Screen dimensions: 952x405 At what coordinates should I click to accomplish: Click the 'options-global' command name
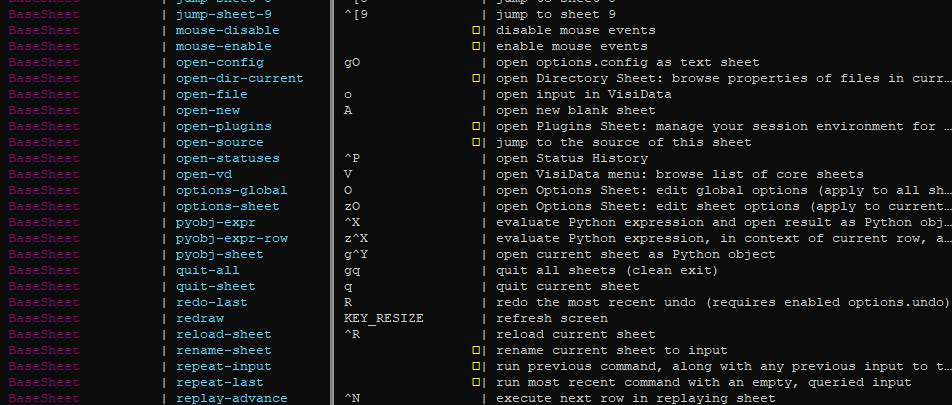point(231,190)
